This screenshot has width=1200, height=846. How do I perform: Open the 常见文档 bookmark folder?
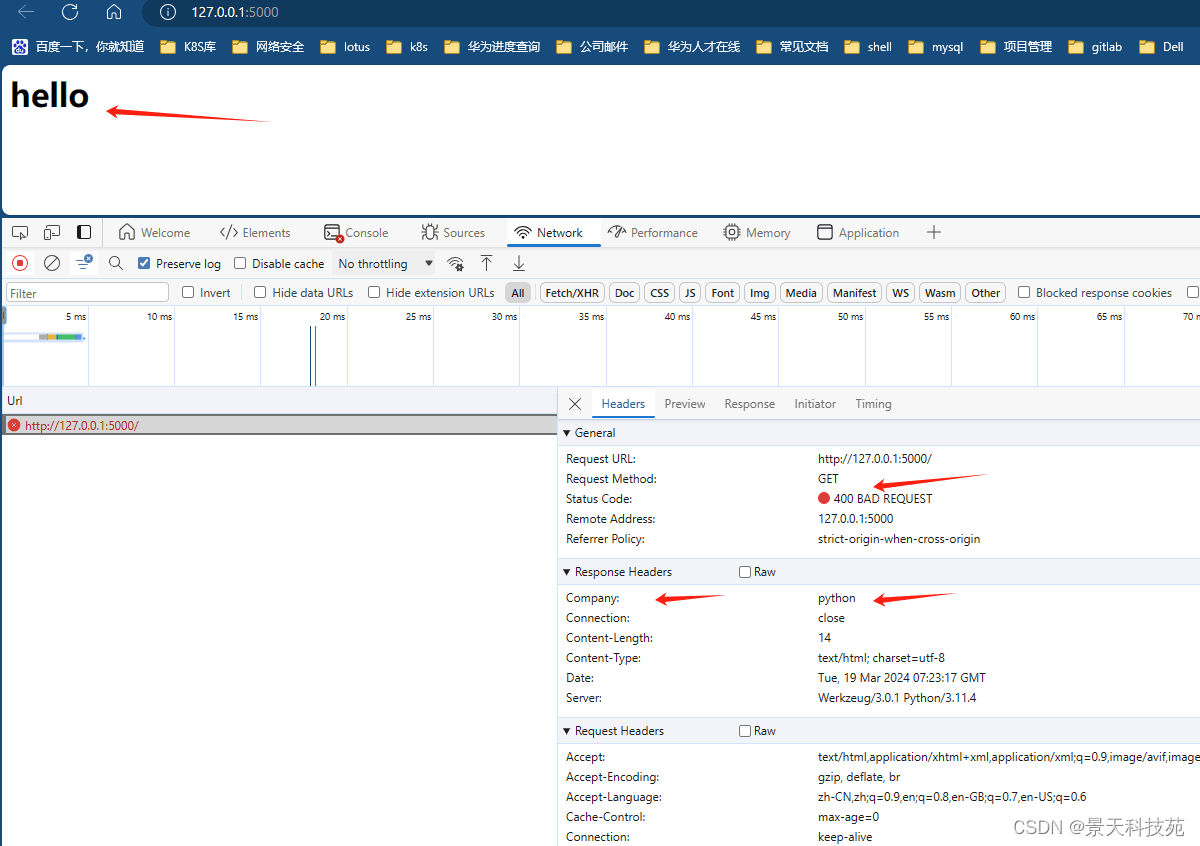click(792, 46)
